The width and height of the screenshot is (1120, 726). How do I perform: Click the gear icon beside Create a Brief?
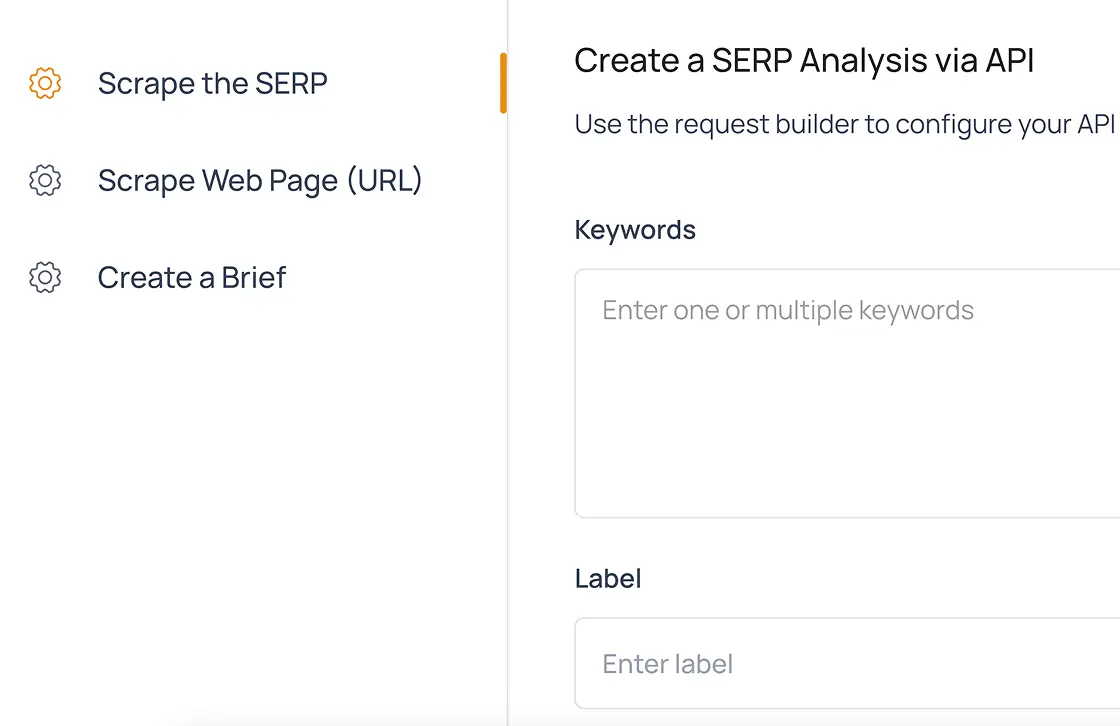[x=45, y=277]
